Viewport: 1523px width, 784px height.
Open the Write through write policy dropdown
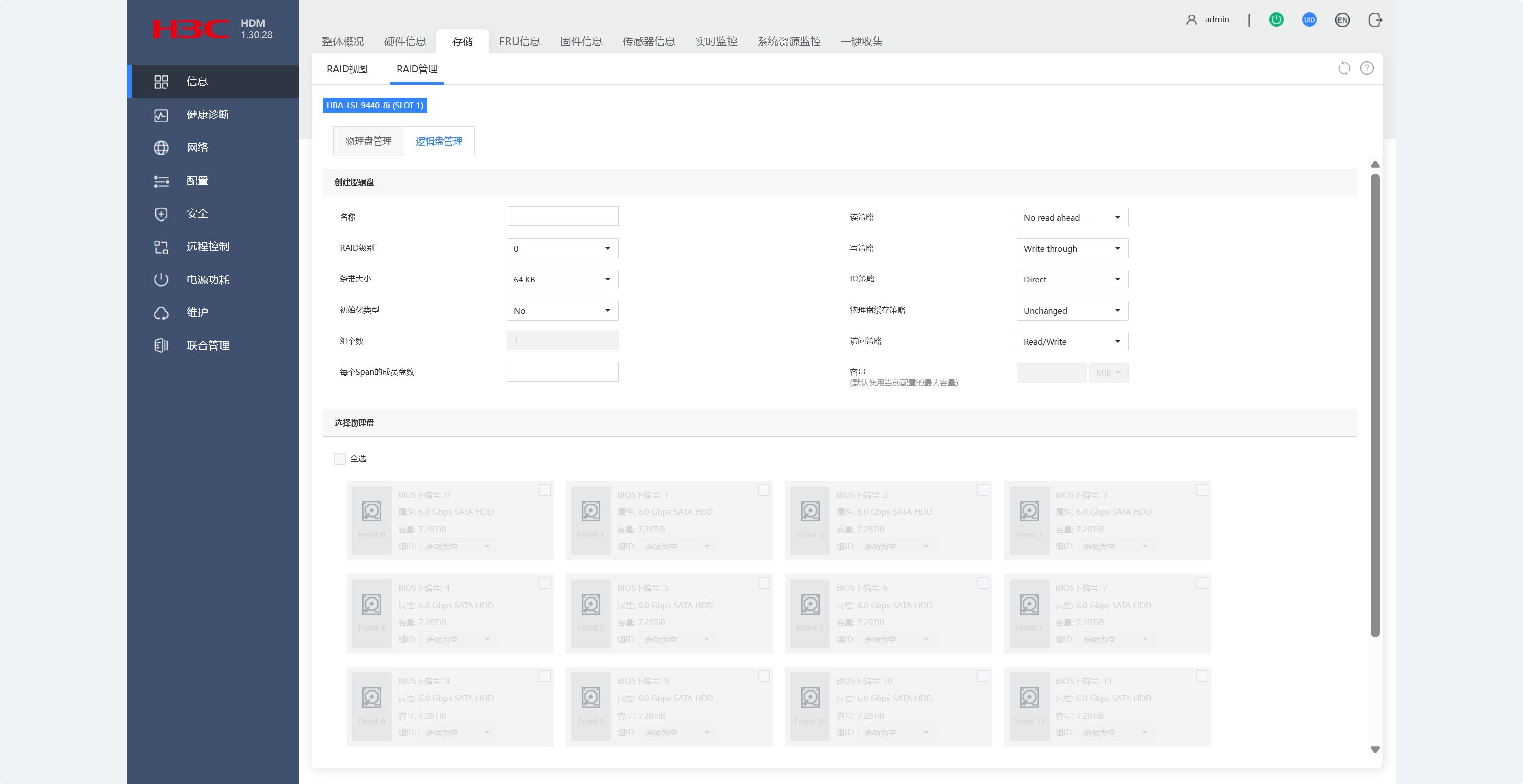pos(1072,249)
